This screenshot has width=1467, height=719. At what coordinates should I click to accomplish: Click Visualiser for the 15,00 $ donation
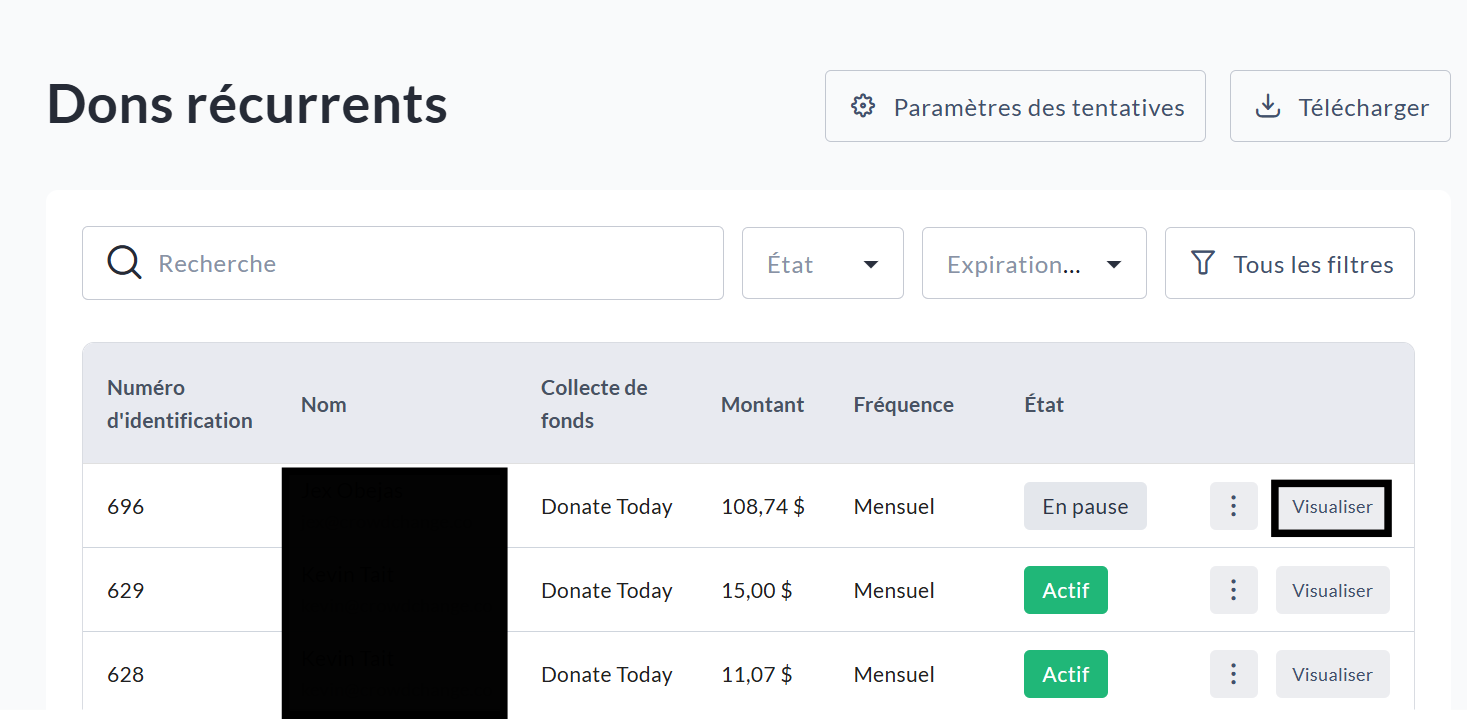(x=1331, y=590)
